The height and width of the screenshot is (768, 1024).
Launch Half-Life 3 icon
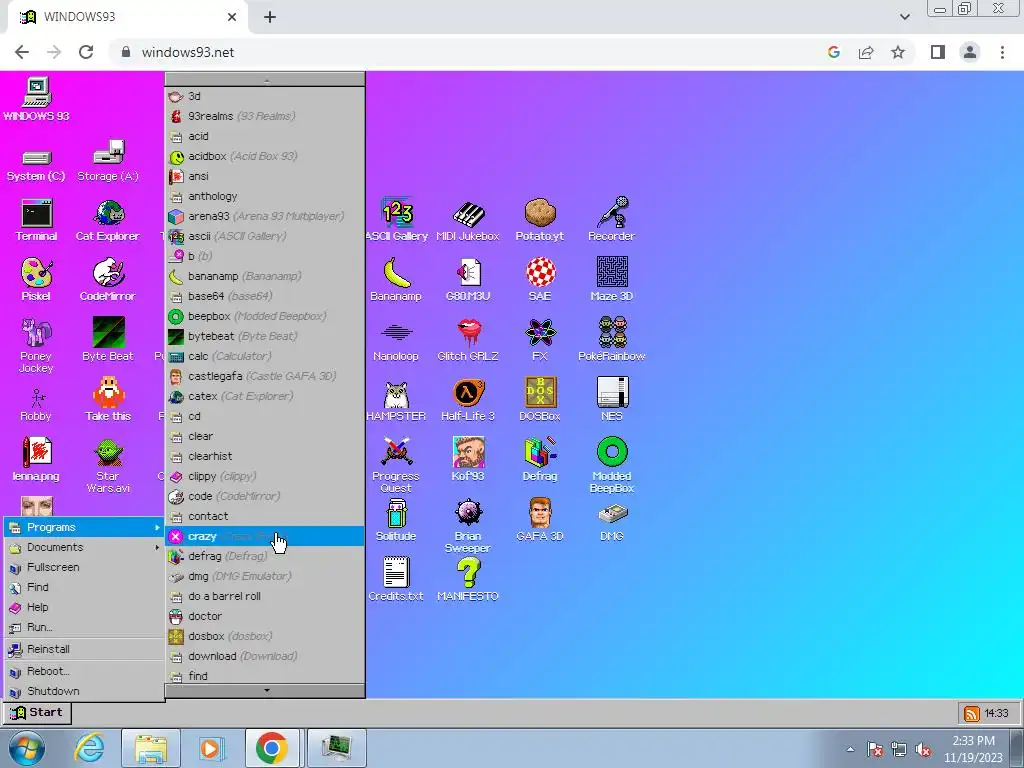pos(468,400)
